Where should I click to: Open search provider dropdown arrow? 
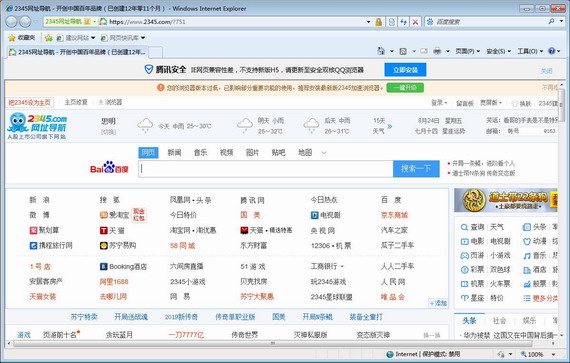(x=562, y=22)
